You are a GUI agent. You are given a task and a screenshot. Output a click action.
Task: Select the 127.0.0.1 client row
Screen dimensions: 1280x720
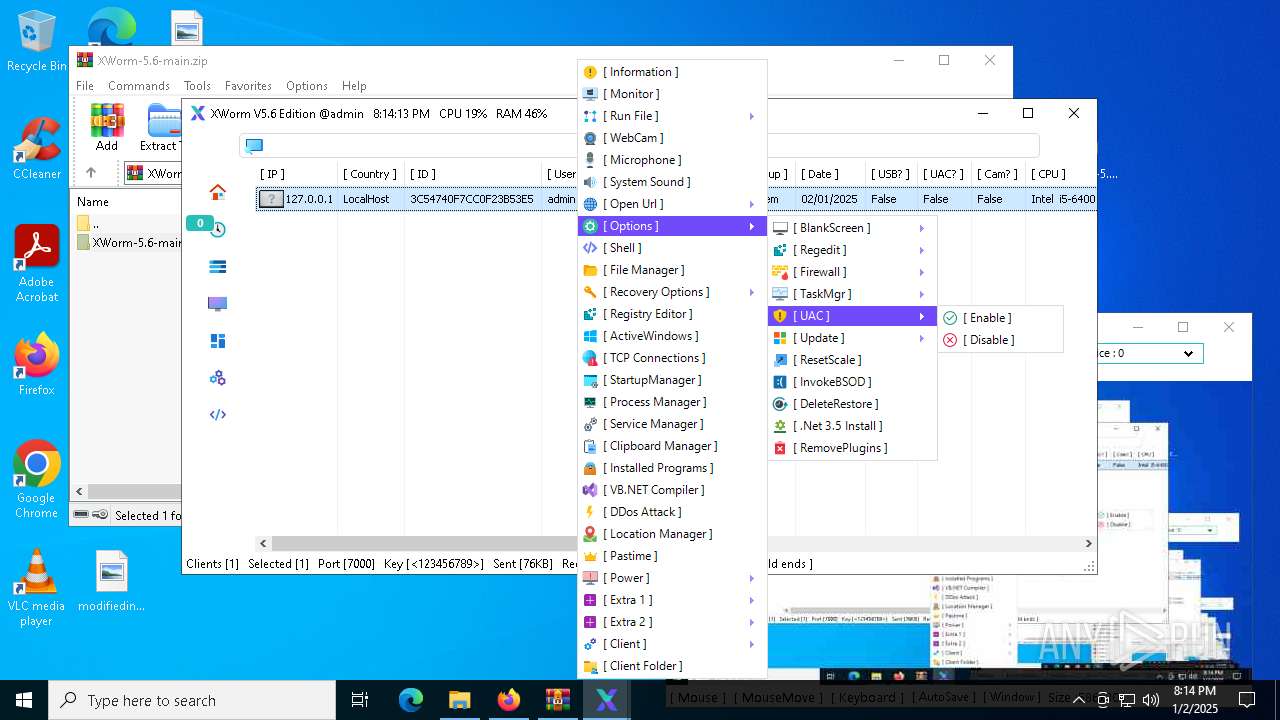coord(676,199)
